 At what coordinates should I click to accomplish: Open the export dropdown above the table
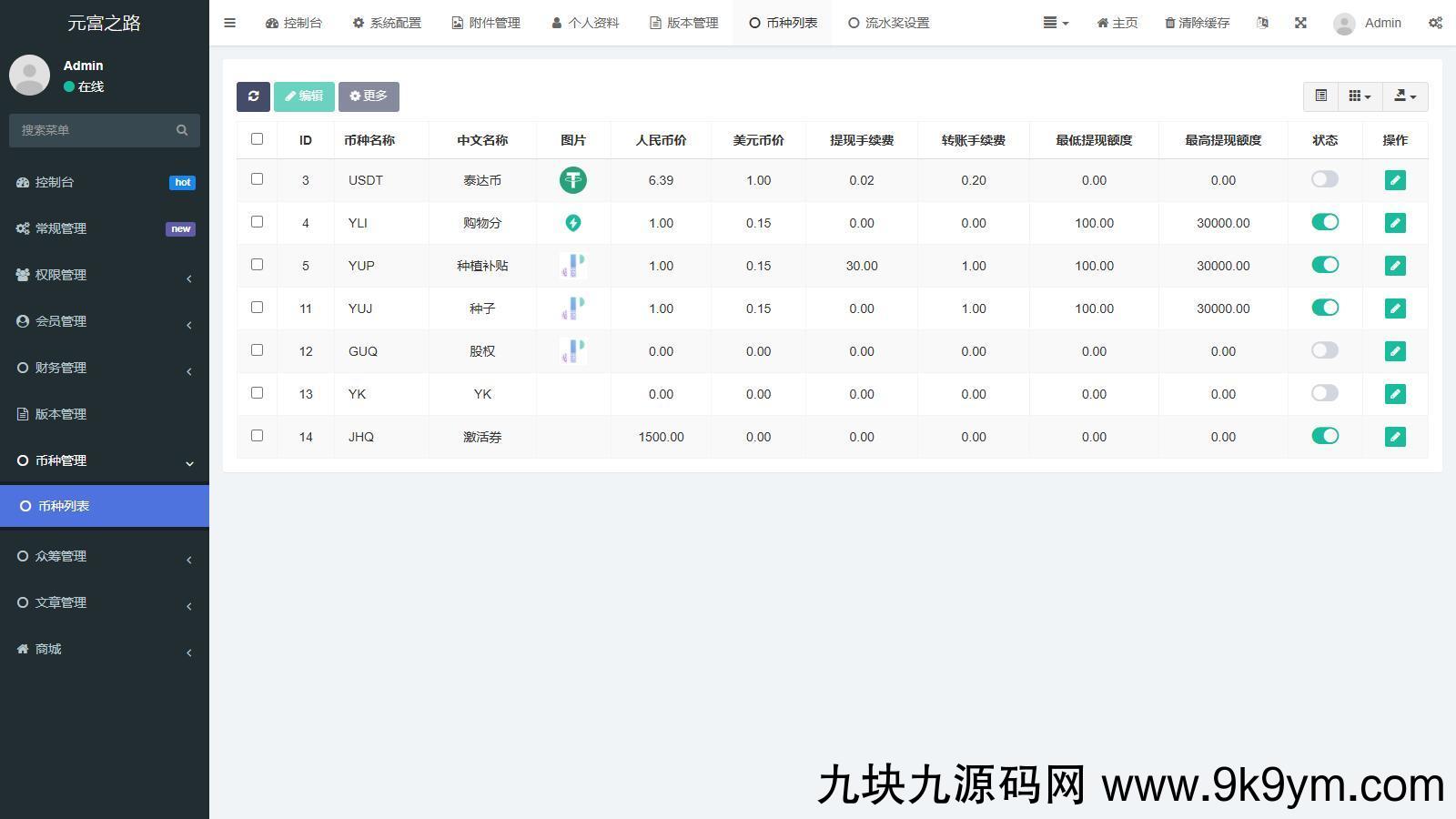pos(1404,96)
